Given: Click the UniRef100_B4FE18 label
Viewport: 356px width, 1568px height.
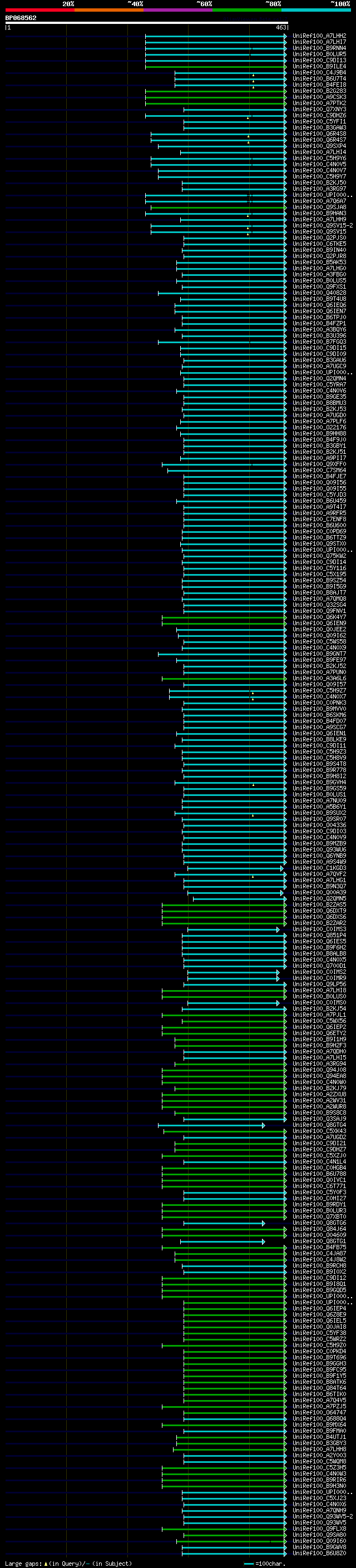Looking at the screenshot, I should pyautogui.click(x=319, y=85).
